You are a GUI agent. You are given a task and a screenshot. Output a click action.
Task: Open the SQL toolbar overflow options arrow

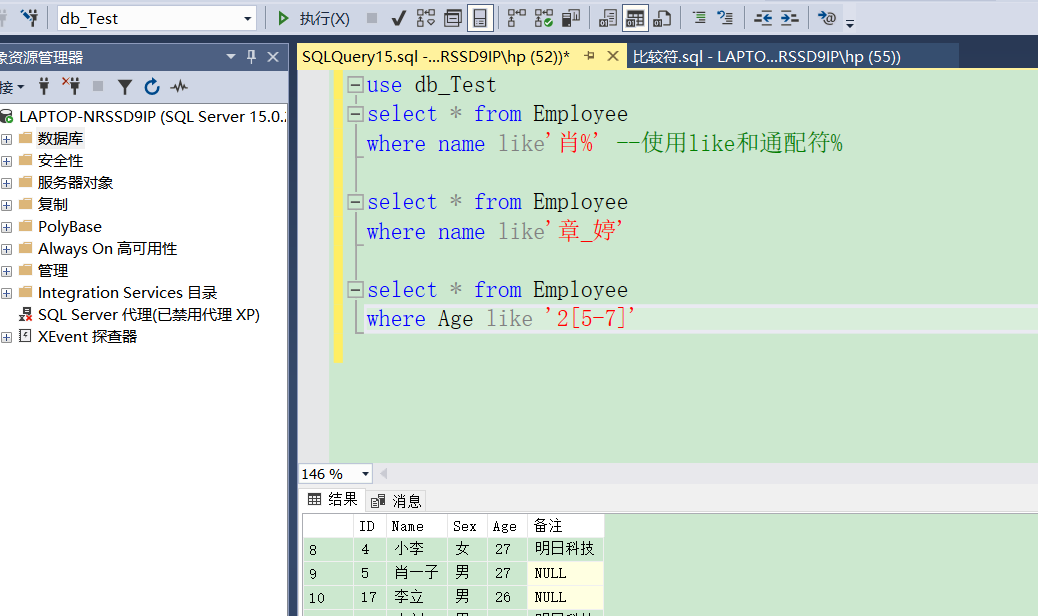click(x=850, y=23)
